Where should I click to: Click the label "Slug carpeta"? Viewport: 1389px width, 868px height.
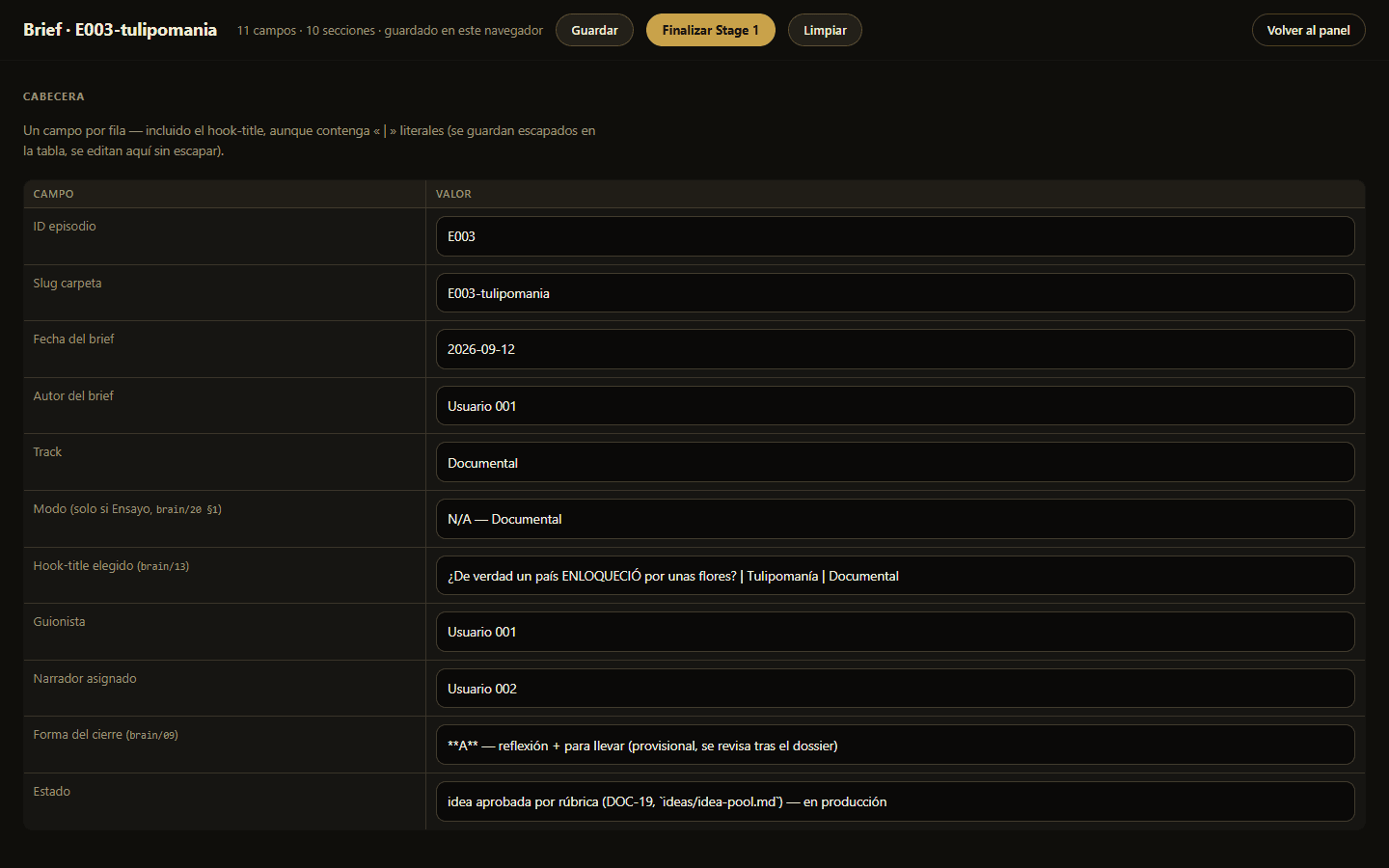point(68,284)
